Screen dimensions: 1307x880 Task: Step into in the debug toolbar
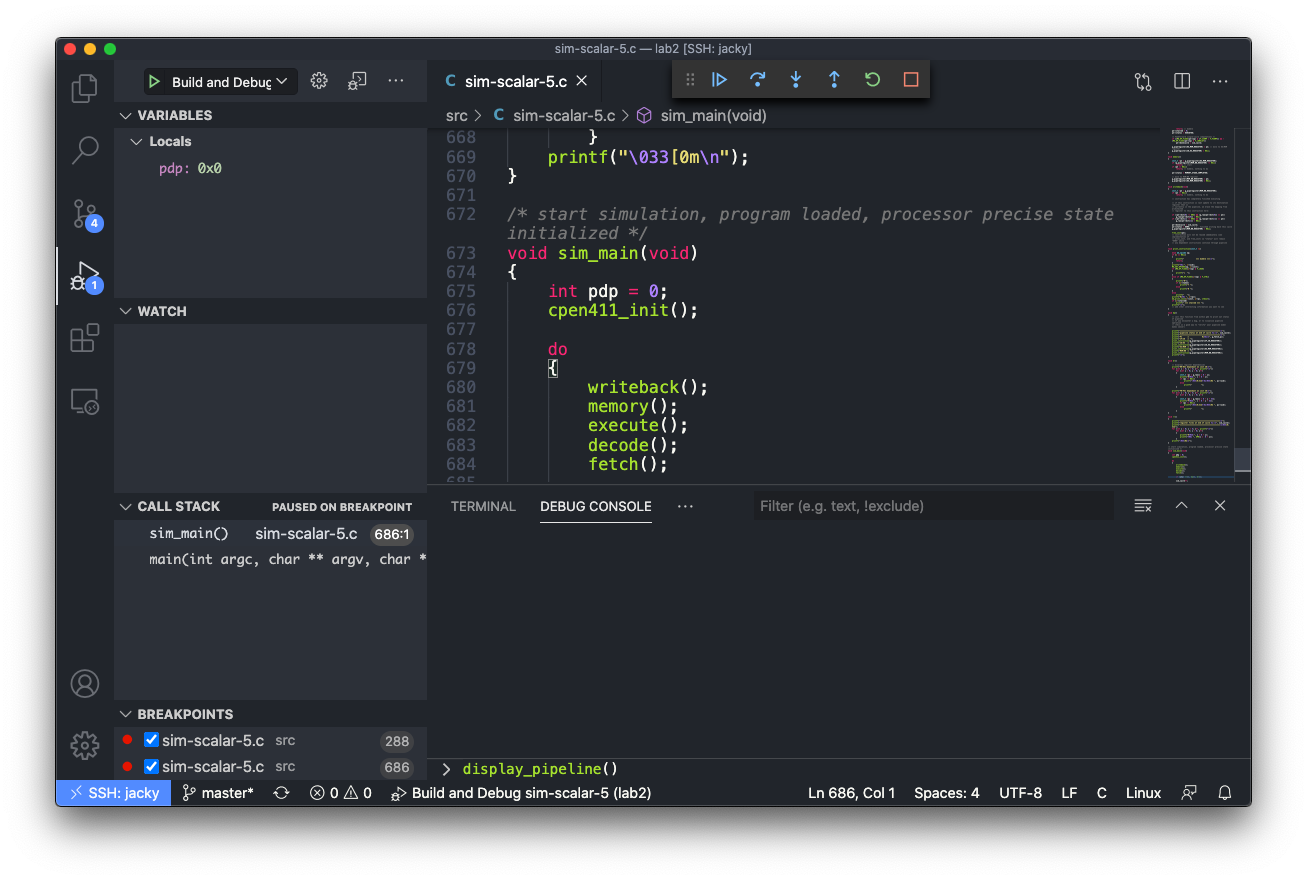796,79
